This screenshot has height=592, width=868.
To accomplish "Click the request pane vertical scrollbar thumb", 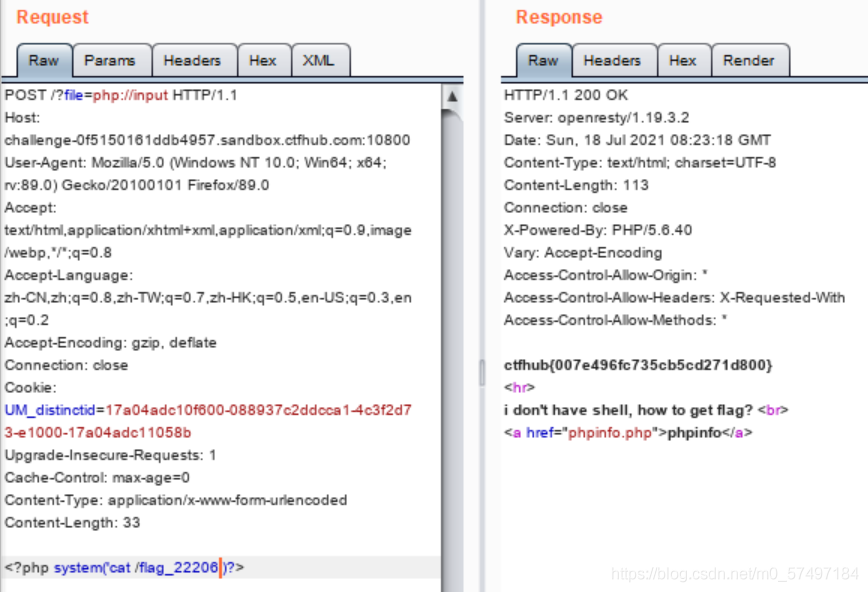I will (452, 349).
